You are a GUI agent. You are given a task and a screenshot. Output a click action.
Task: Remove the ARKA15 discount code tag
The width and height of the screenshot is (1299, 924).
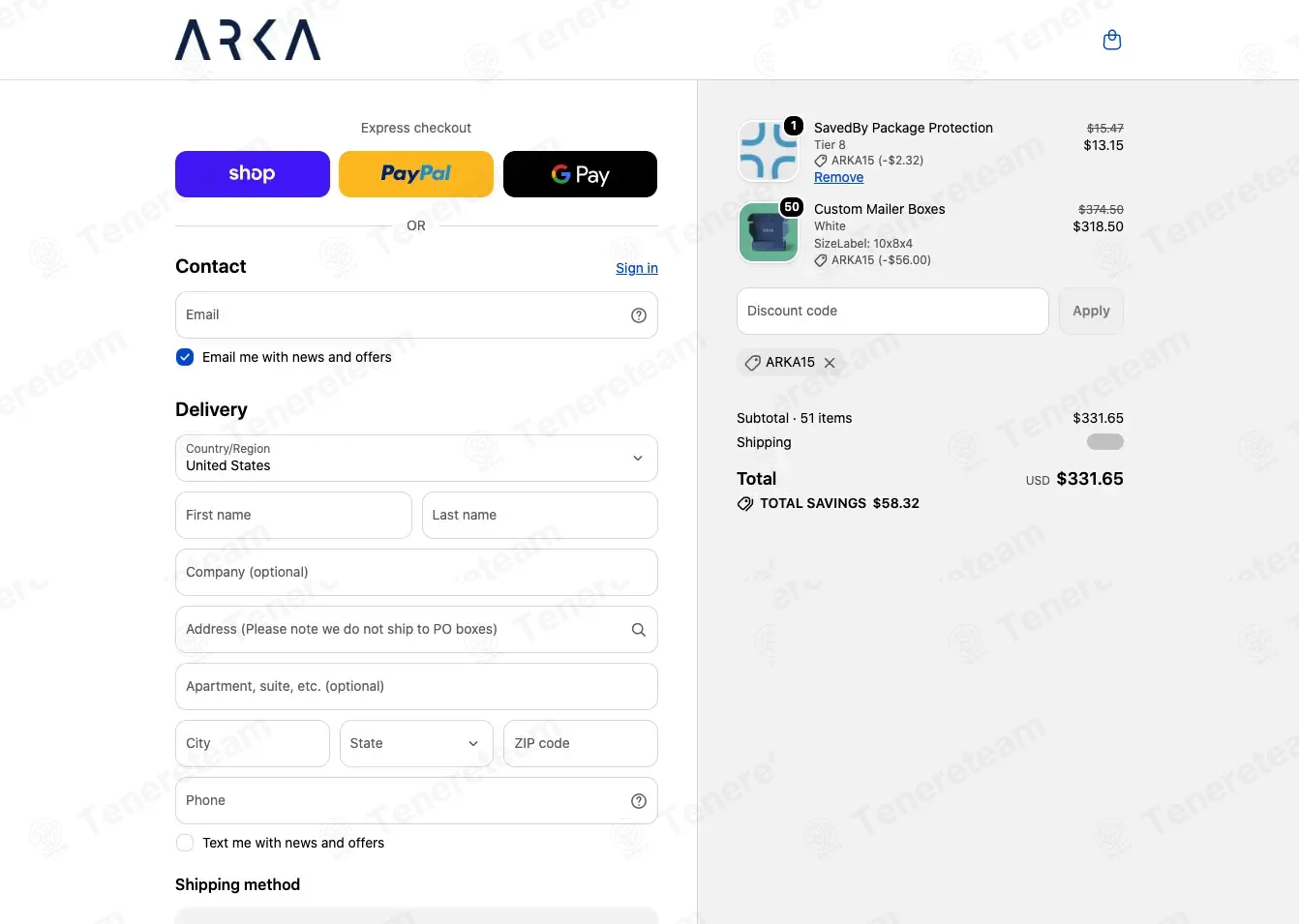coord(830,363)
